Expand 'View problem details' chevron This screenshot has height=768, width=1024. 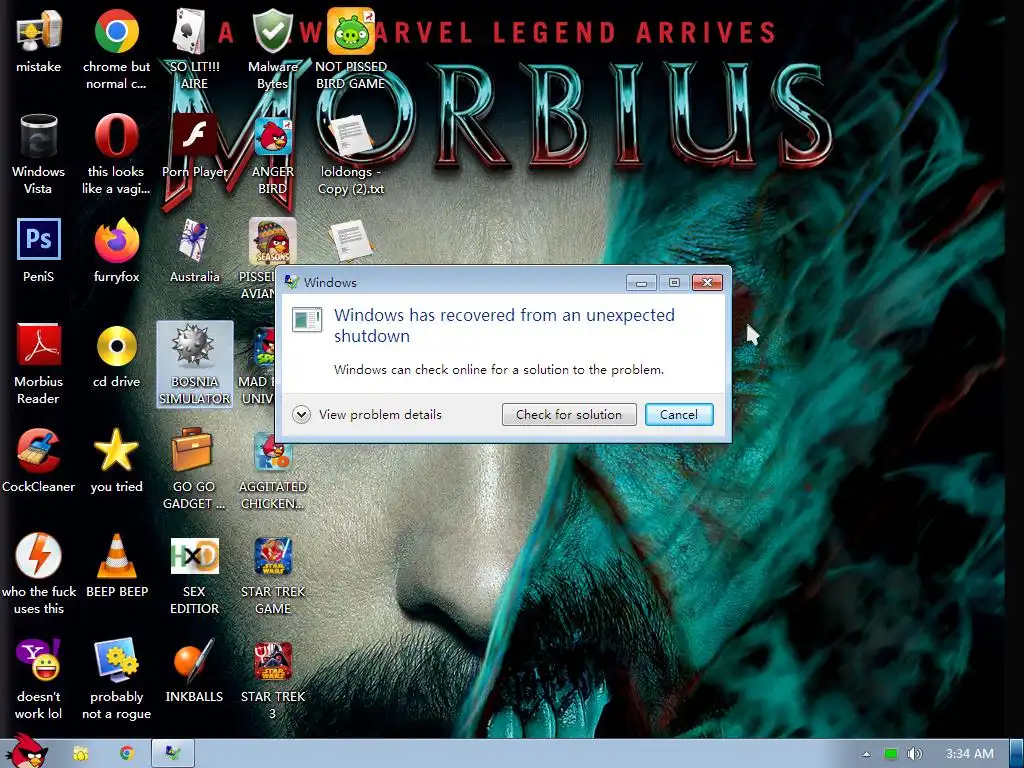point(301,415)
